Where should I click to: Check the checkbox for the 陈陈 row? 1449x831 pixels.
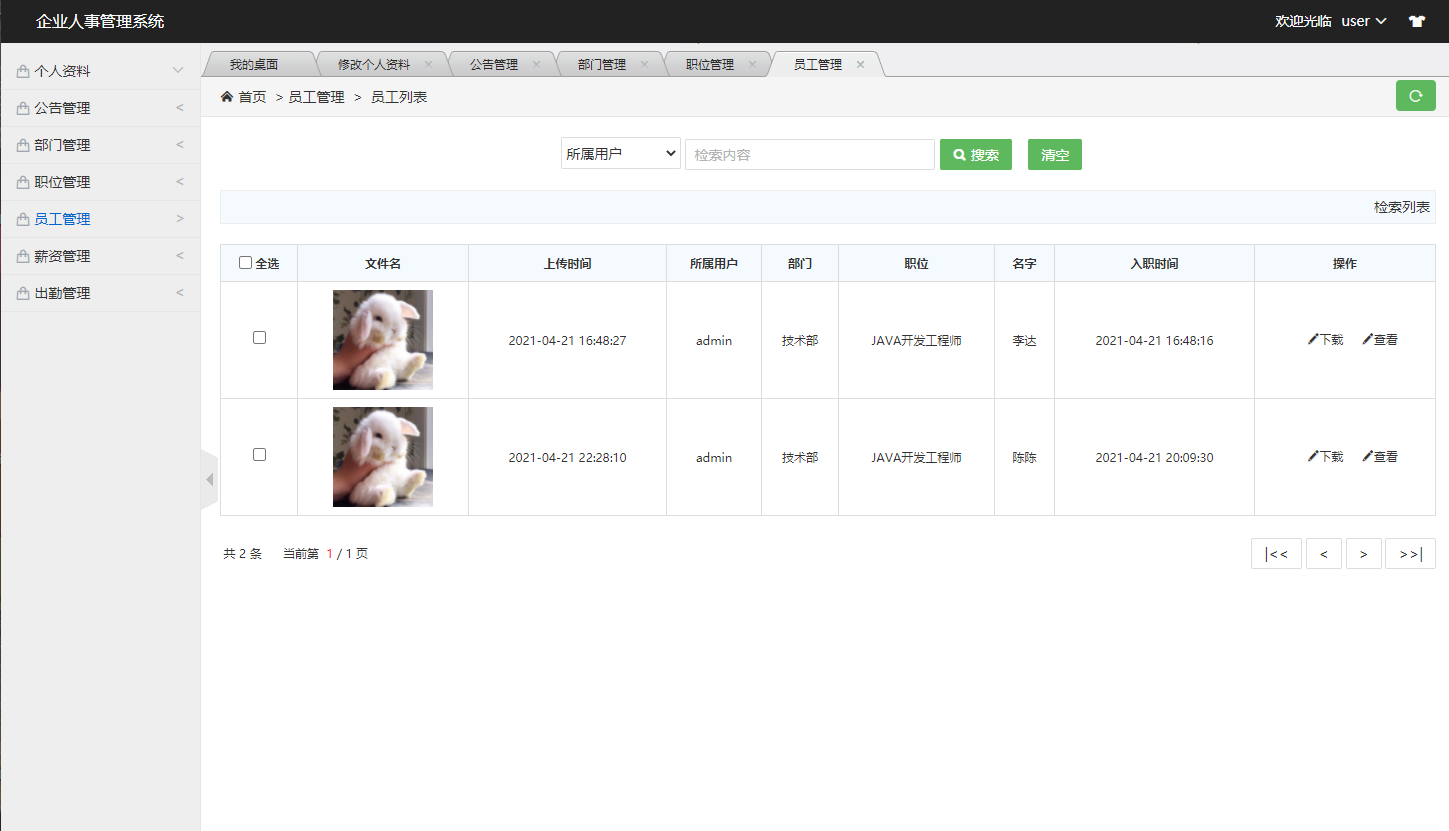[x=259, y=455]
